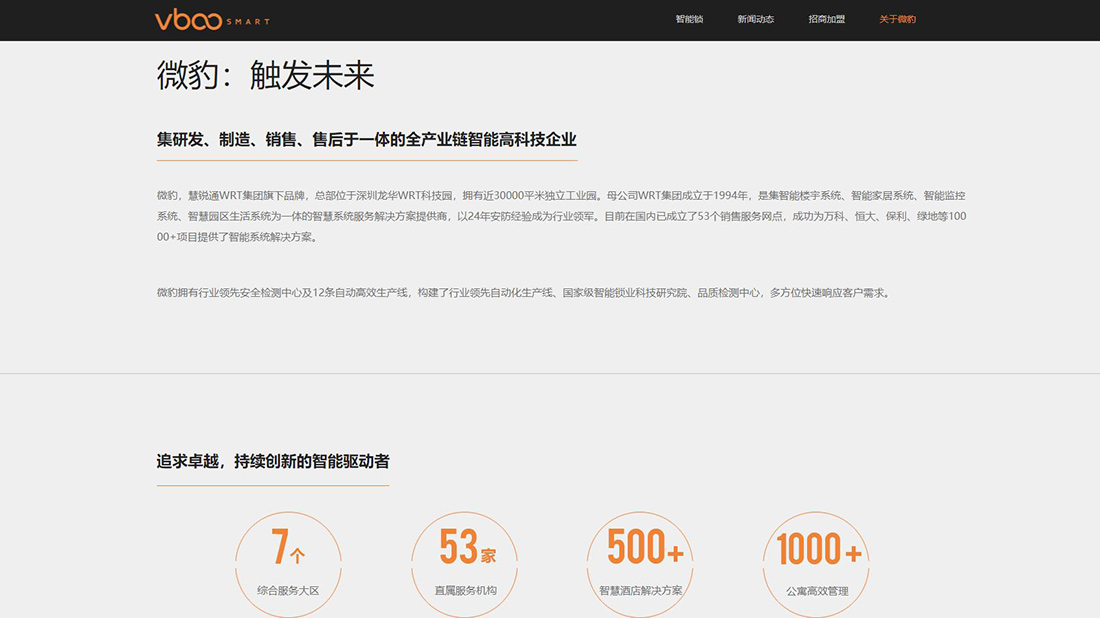Click the 500+ statistic number

[645, 547]
